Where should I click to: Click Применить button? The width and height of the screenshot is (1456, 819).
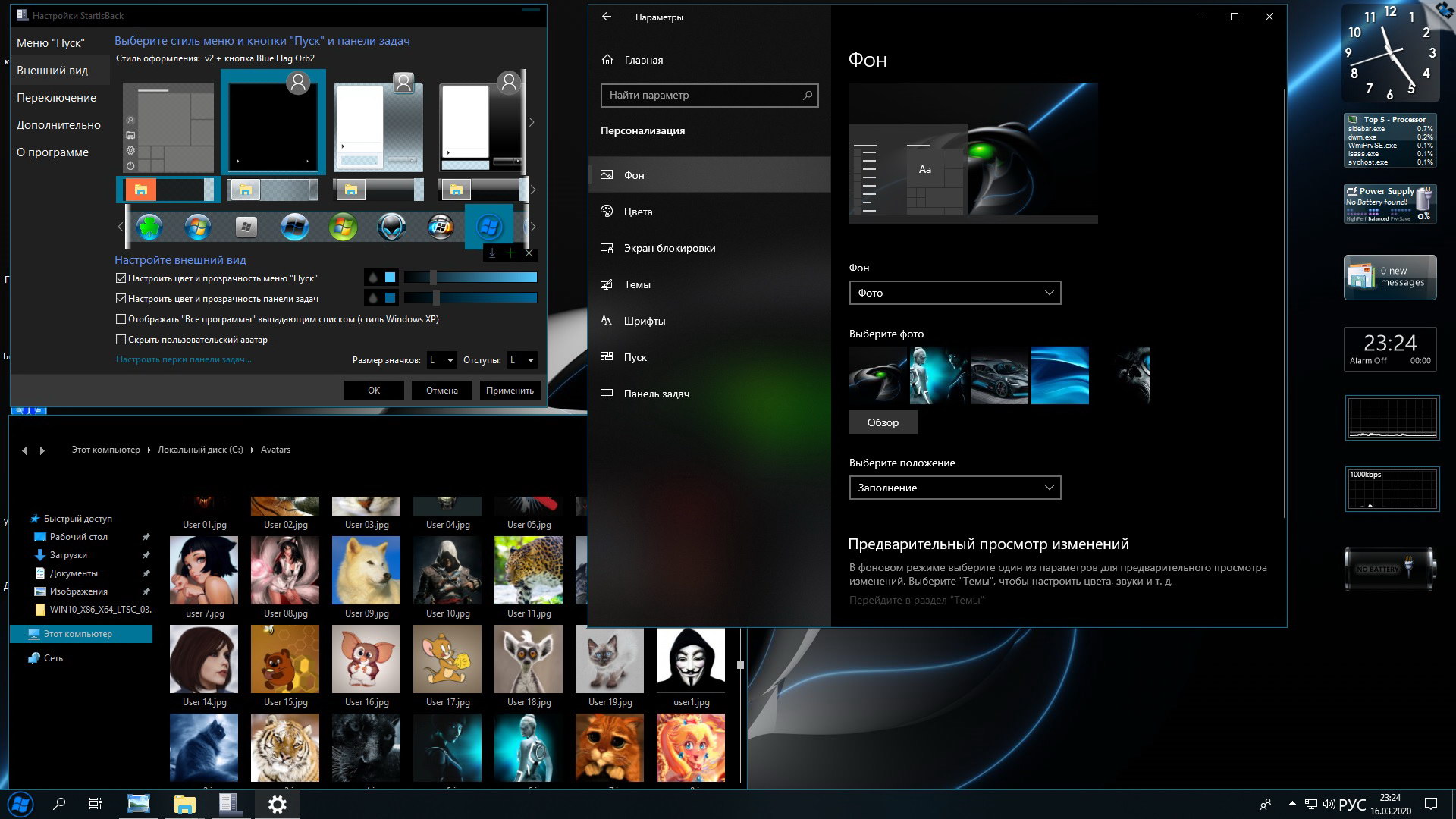point(510,391)
